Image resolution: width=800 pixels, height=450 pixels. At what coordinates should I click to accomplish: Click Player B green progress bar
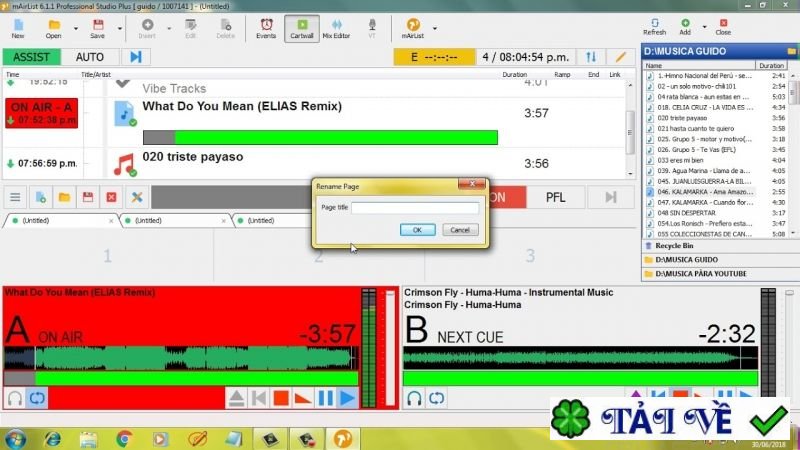(580, 379)
